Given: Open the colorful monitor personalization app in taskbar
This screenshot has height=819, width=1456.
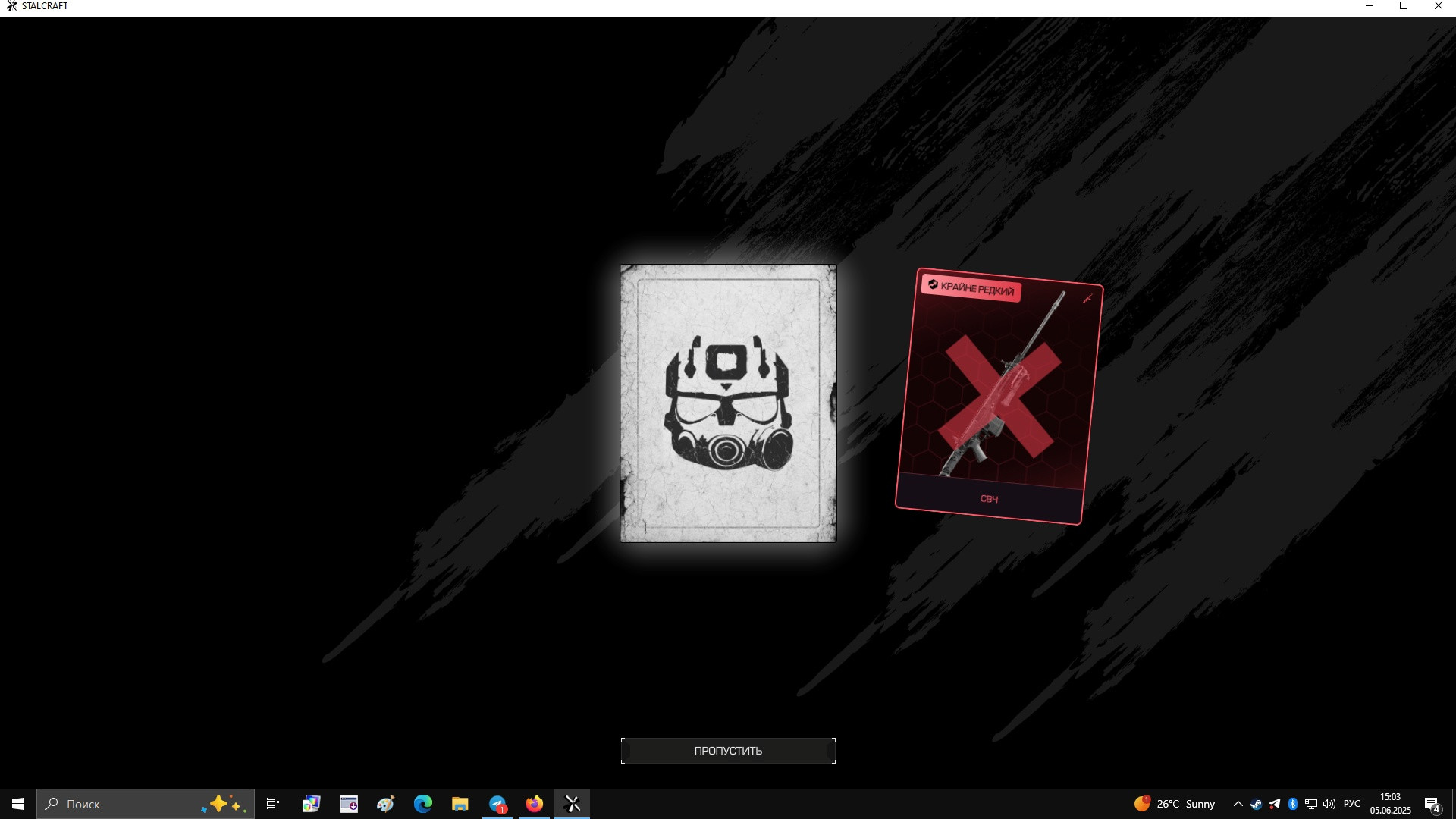Looking at the screenshot, I should [x=311, y=804].
